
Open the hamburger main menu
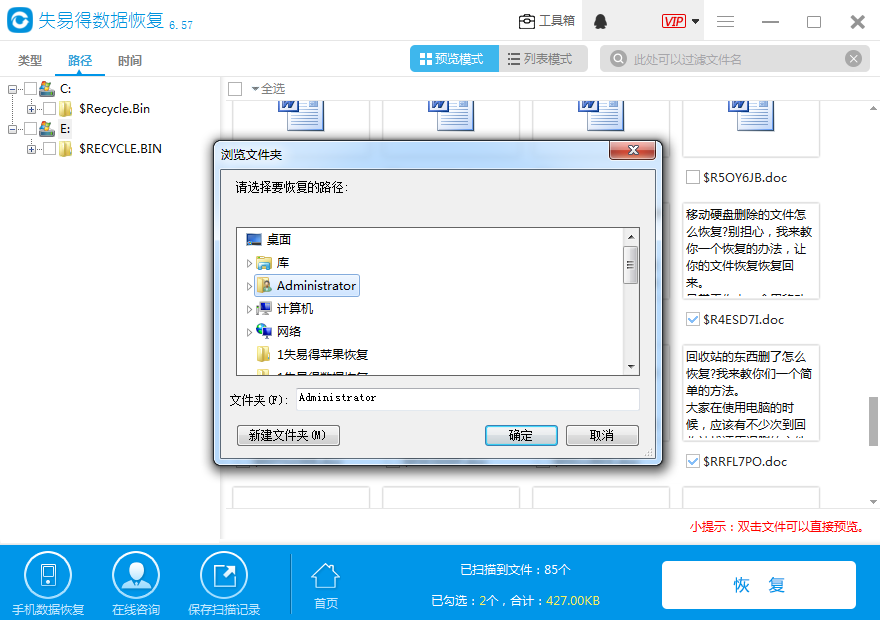[726, 21]
